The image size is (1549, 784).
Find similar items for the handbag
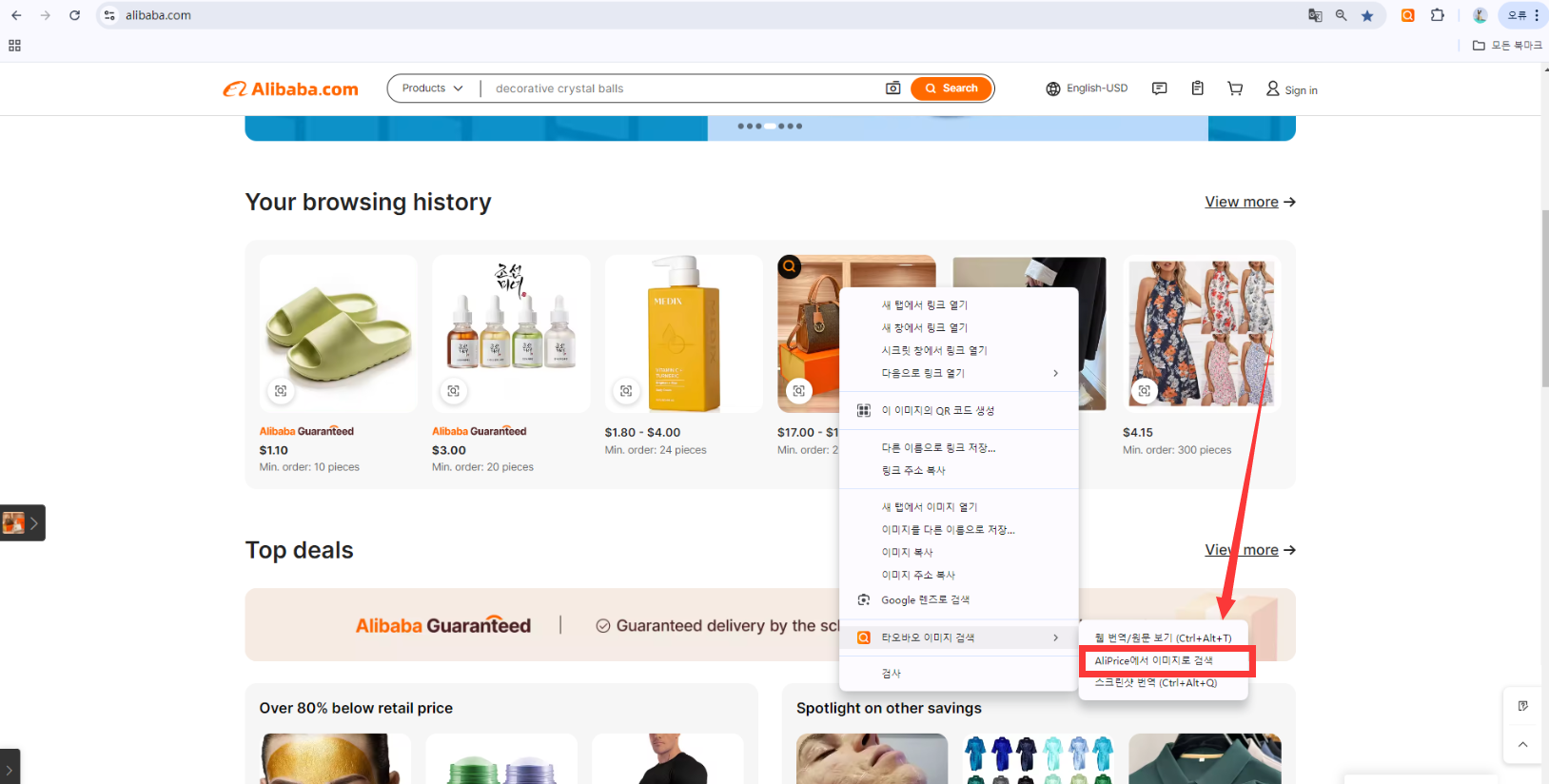pyautogui.click(x=799, y=391)
